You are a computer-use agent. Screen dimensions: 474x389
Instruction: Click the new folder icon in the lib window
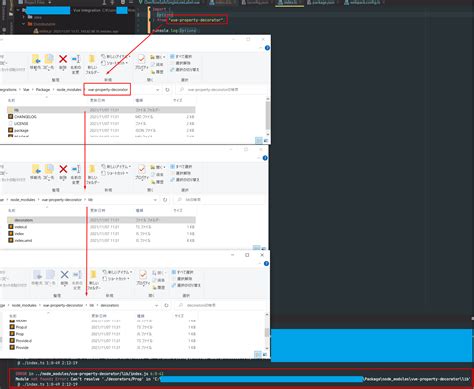(x=92, y=170)
